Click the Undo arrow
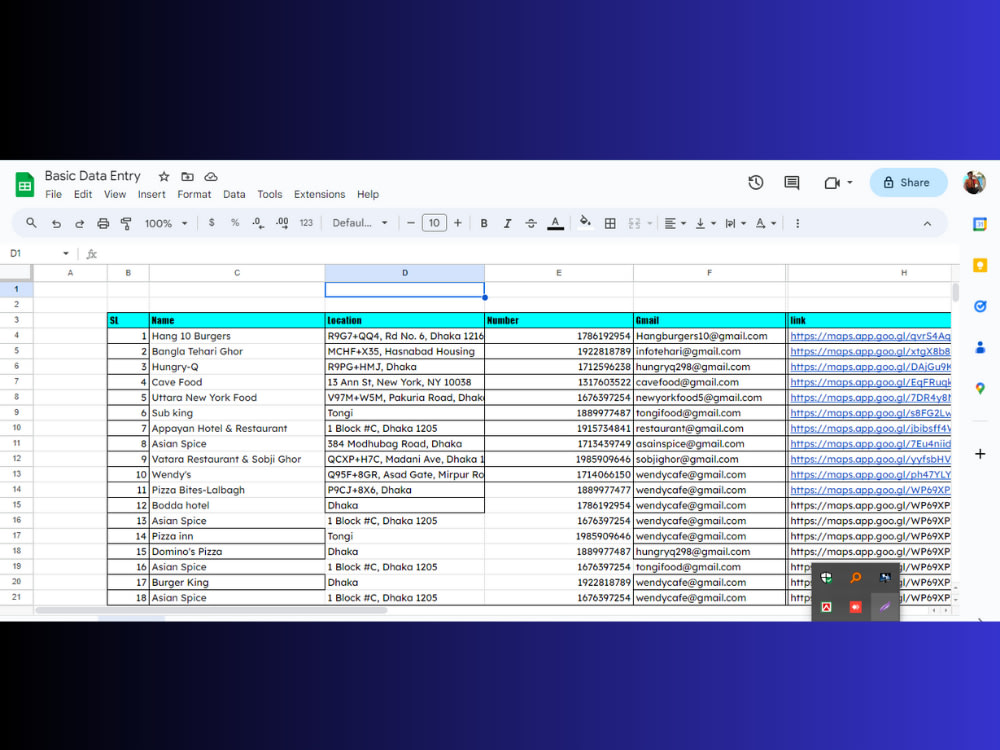The height and width of the screenshot is (750, 1000). pyautogui.click(x=56, y=223)
